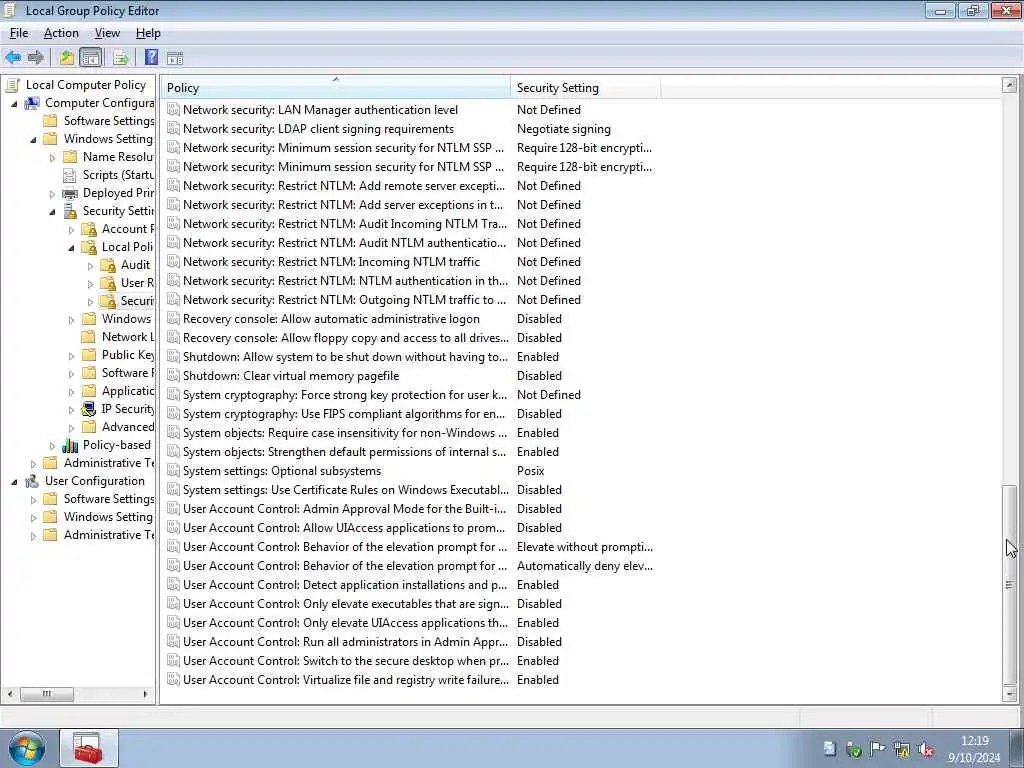Click the Export List toolbar icon

click(120, 57)
